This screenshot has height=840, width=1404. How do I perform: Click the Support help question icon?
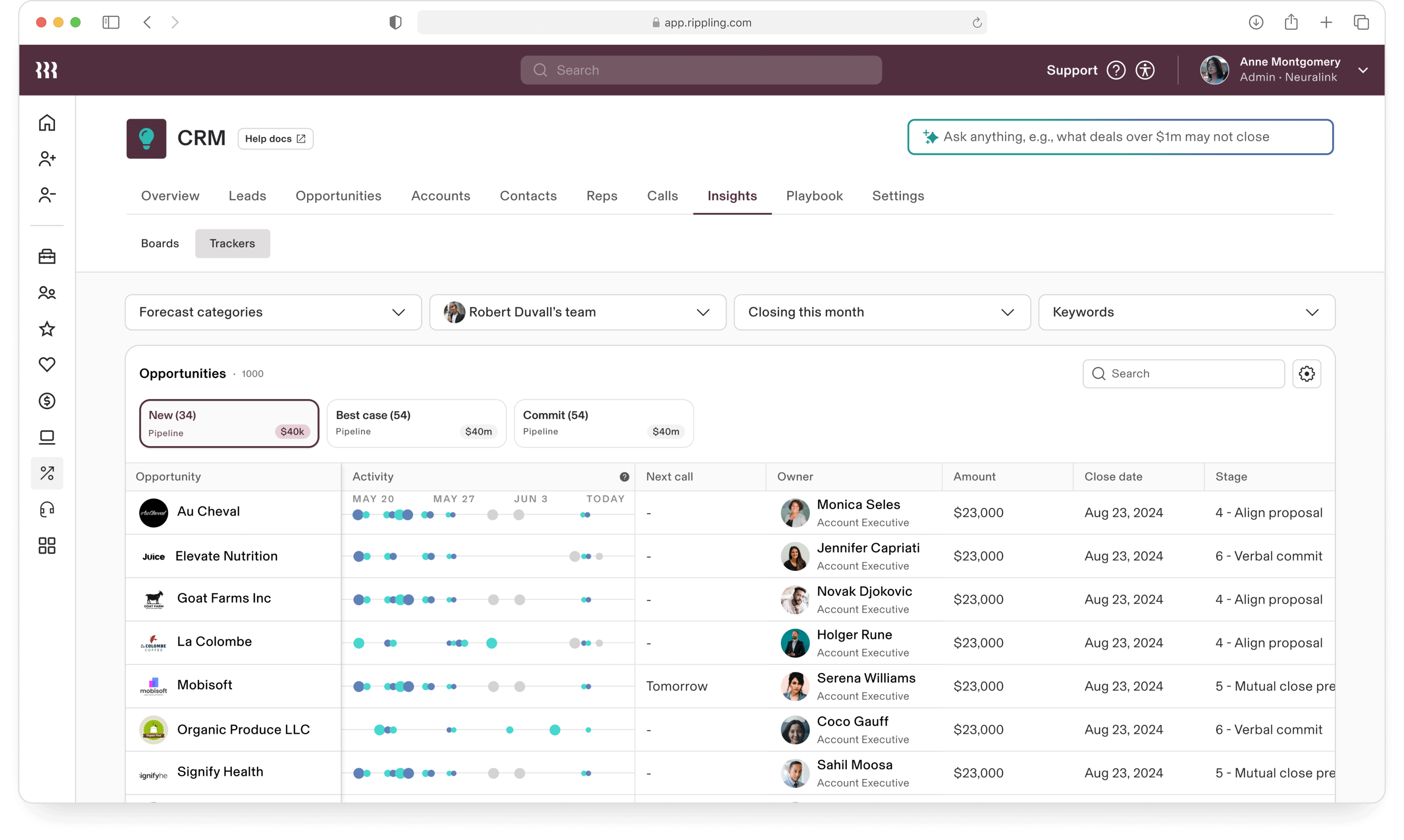point(1116,70)
